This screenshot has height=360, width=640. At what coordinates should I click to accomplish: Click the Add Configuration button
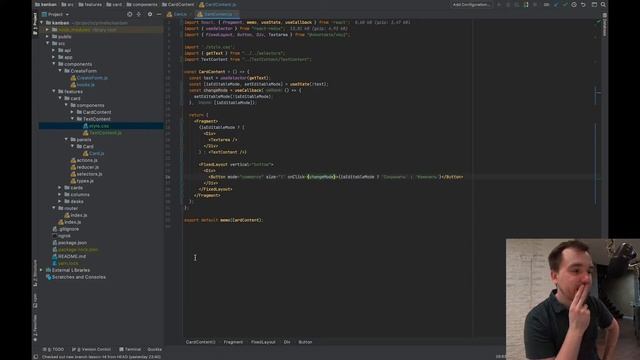(471, 4)
